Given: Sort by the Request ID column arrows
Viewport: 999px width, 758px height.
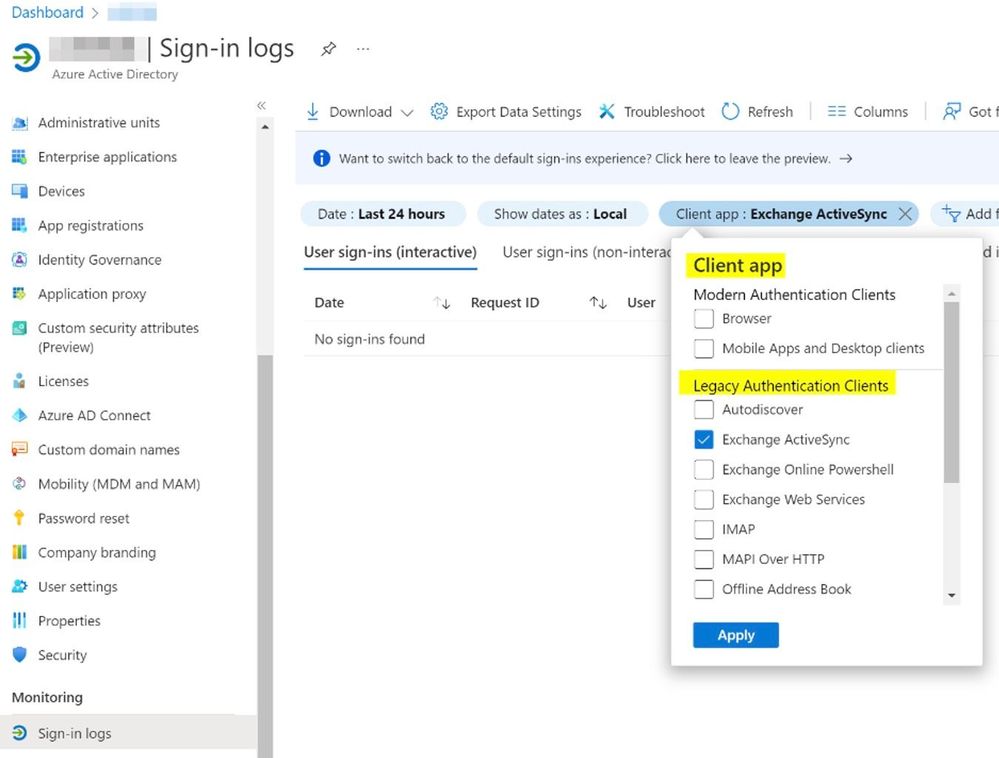Looking at the screenshot, I should point(598,303).
